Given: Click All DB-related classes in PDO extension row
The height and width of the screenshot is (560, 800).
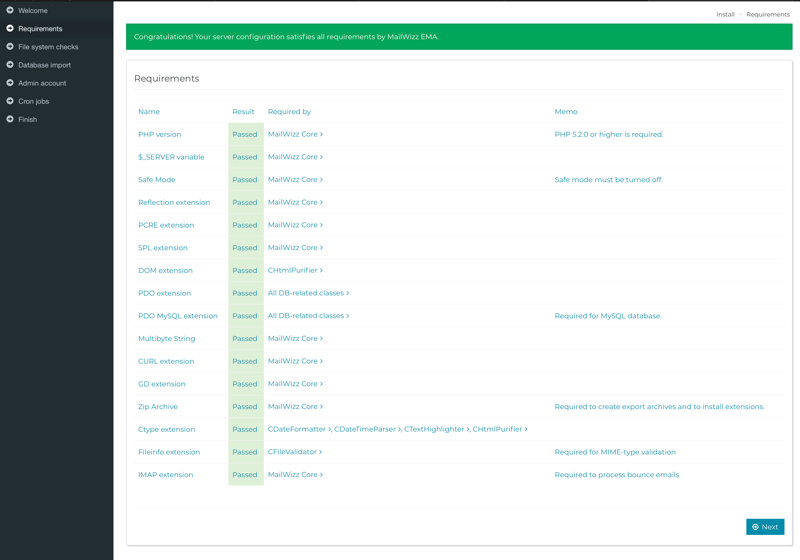Looking at the screenshot, I should coord(308,293).
